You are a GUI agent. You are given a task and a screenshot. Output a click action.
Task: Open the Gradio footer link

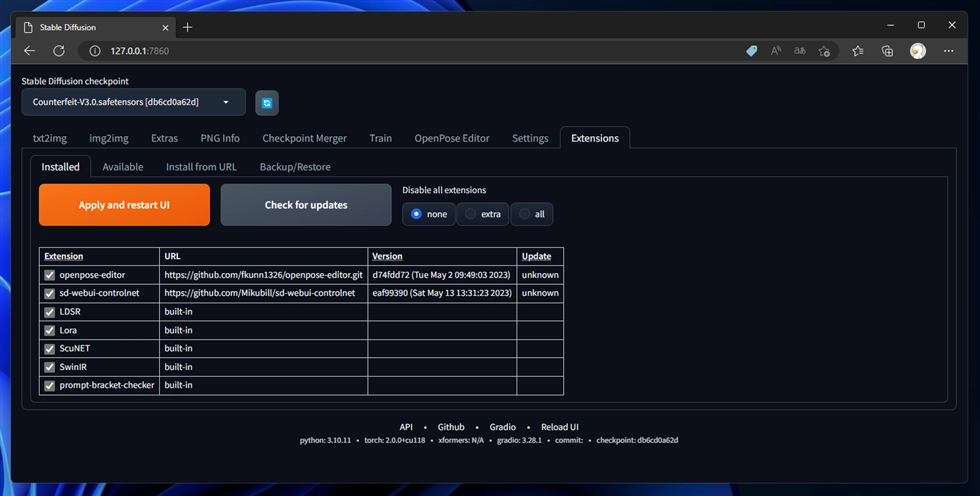[x=502, y=427]
